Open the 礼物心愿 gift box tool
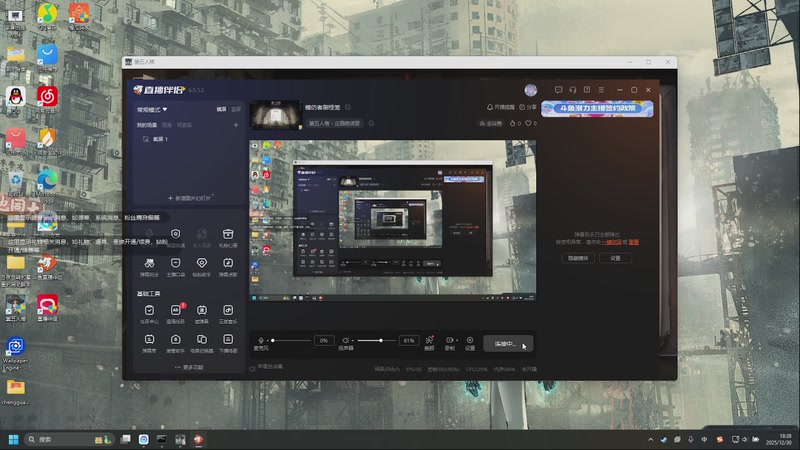The width and height of the screenshot is (800, 450). click(228, 234)
